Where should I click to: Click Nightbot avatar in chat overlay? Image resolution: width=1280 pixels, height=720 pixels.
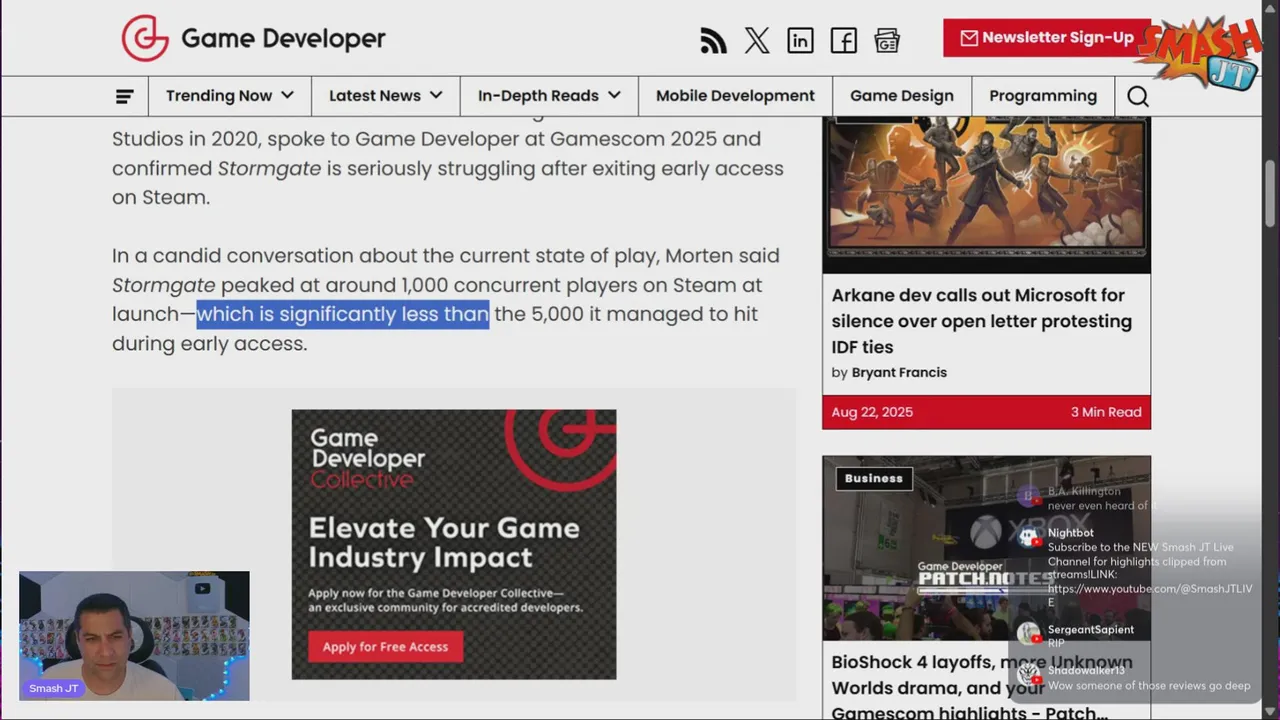pos(1029,537)
